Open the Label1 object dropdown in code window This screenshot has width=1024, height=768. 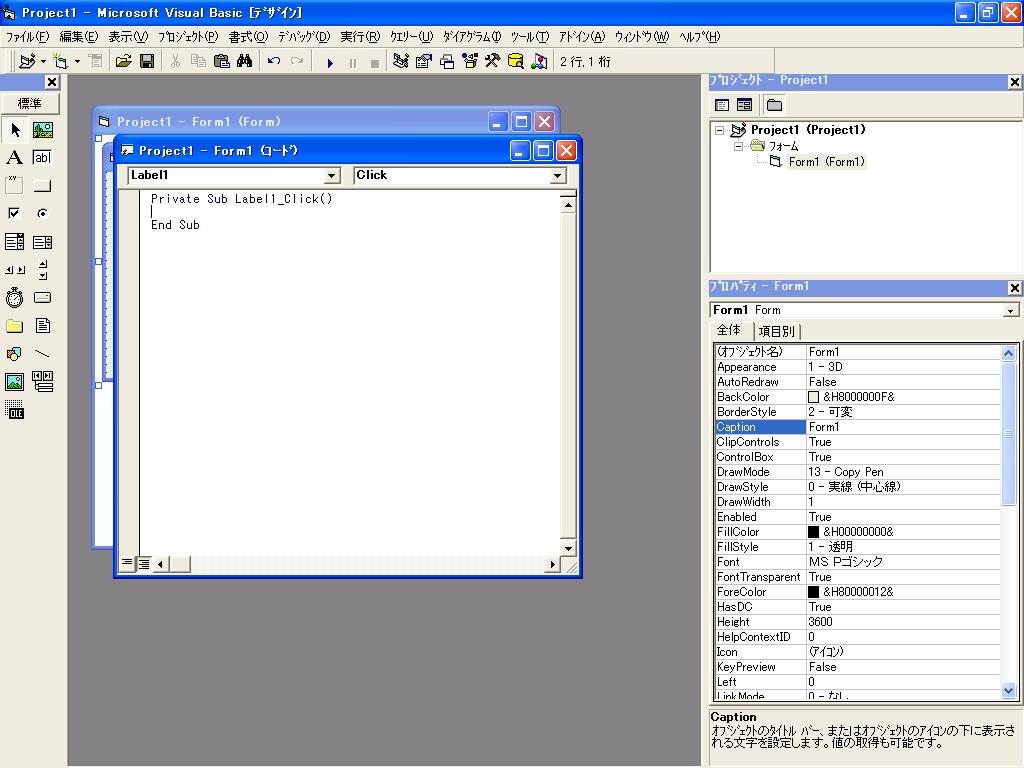click(x=332, y=176)
